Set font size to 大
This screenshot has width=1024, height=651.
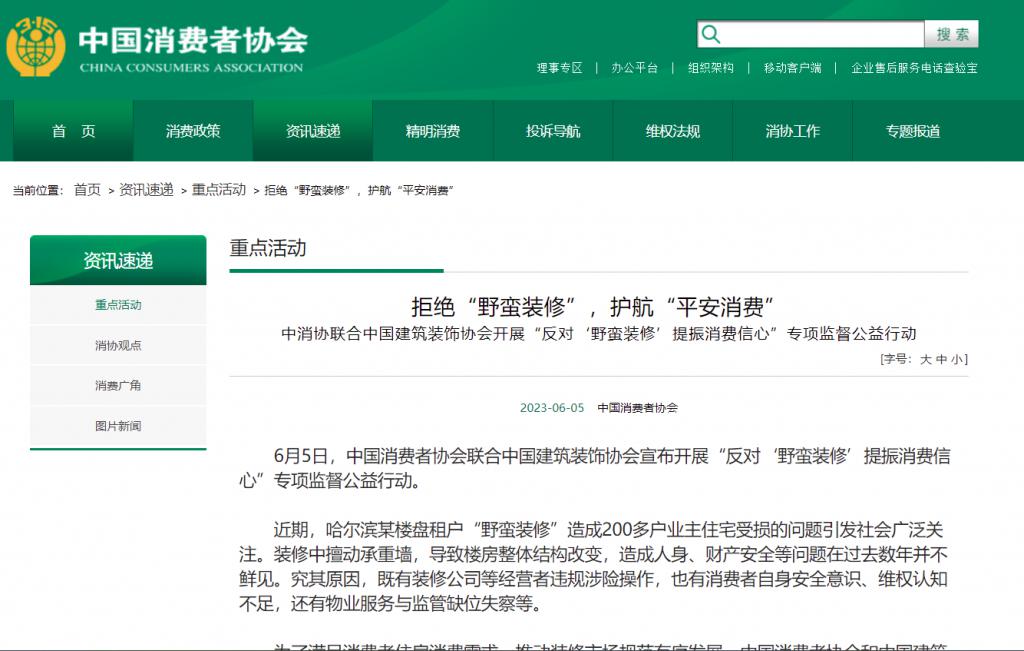tap(925, 359)
